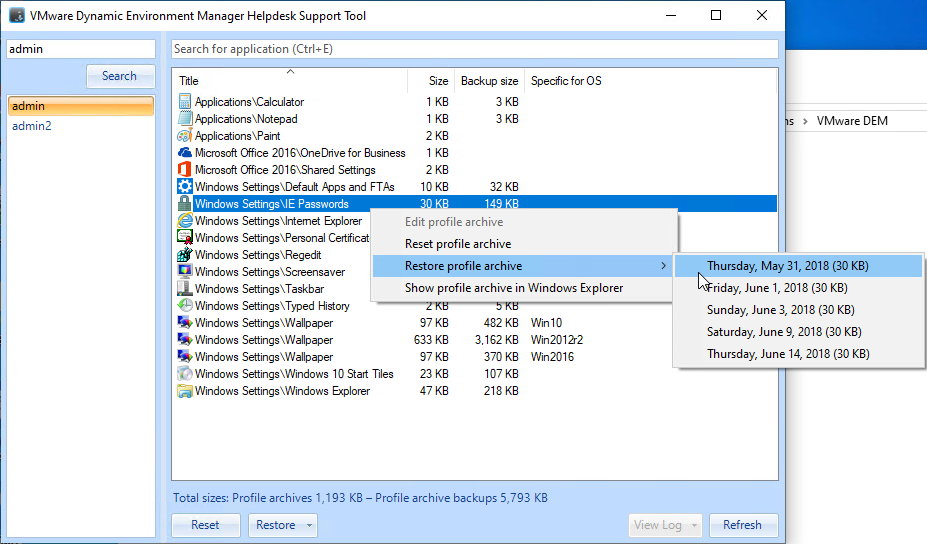Select Windows Settings\Screensaver row text
The image size is (927, 544).
[270, 272]
